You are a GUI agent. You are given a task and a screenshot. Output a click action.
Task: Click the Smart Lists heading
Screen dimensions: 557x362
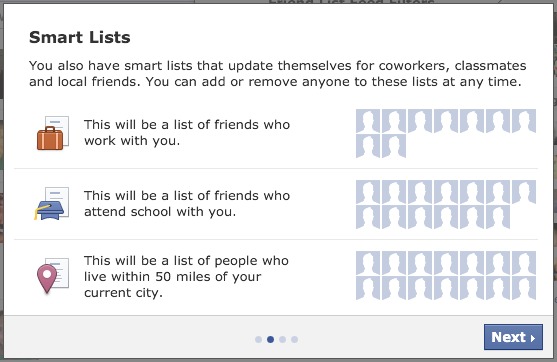[x=80, y=37]
